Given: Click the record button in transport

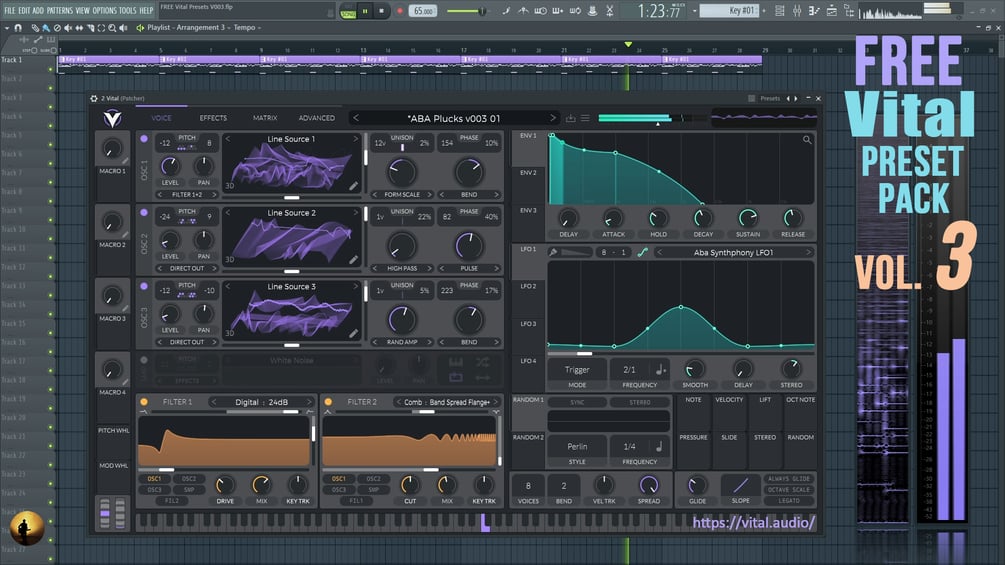Looking at the screenshot, I should point(399,11).
